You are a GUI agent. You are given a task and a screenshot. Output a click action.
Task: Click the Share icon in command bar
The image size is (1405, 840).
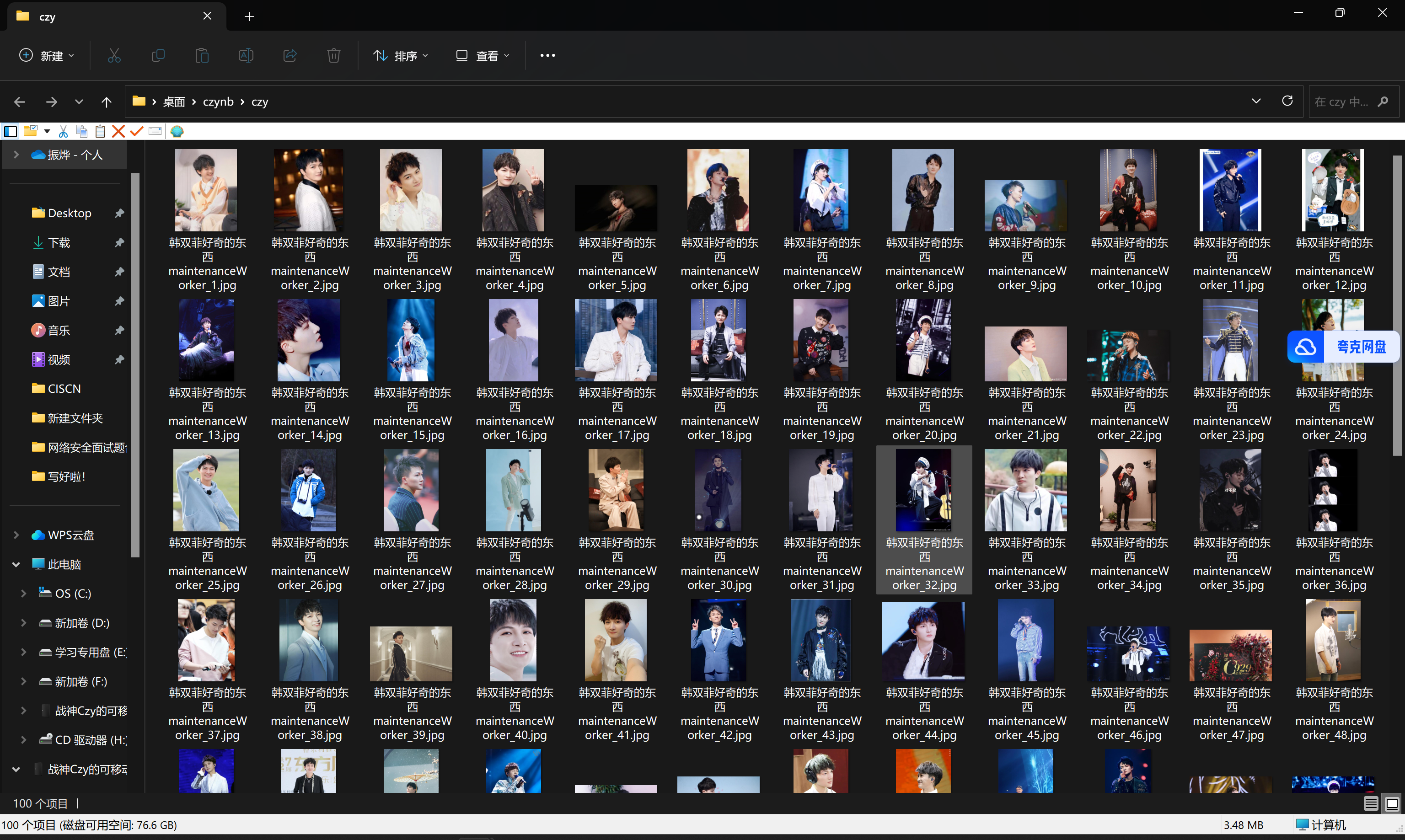(290, 55)
